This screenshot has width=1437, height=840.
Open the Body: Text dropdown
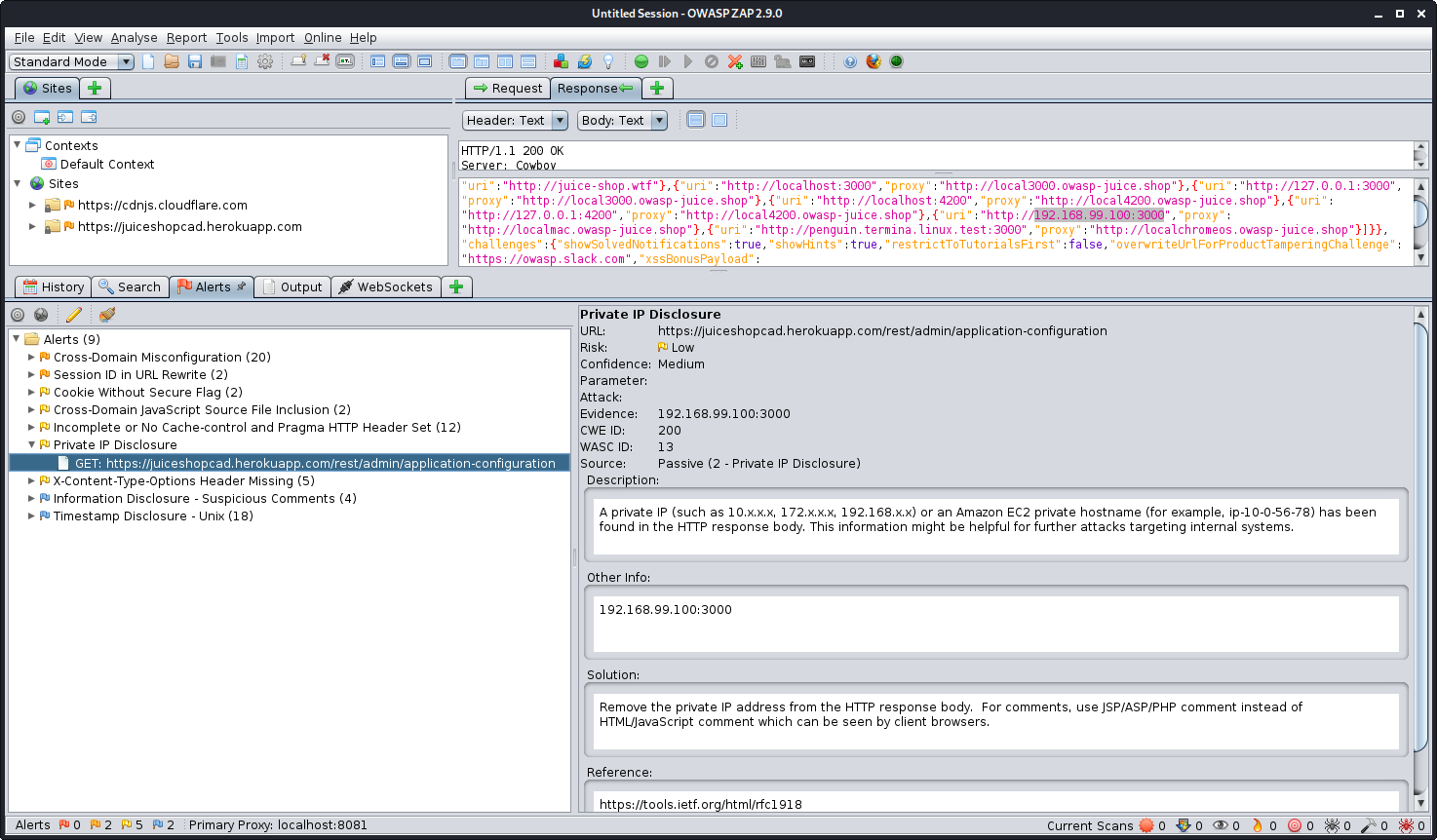point(622,120)
